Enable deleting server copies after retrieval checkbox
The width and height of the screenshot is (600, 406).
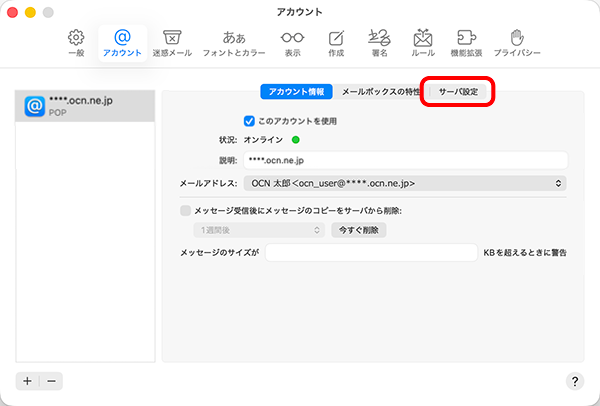185,210
